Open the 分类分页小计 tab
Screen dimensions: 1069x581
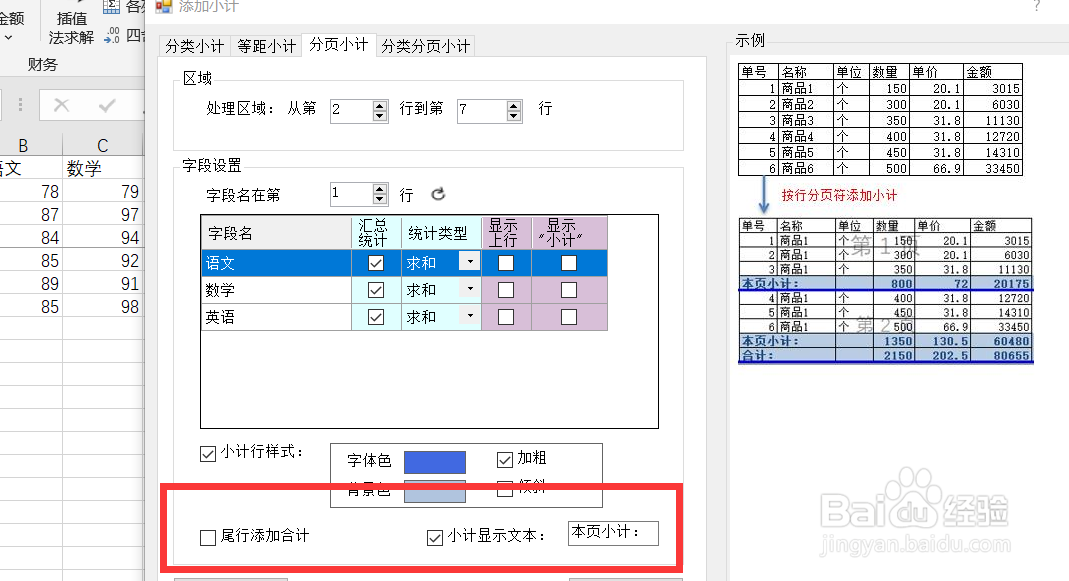tap(425, 46)
